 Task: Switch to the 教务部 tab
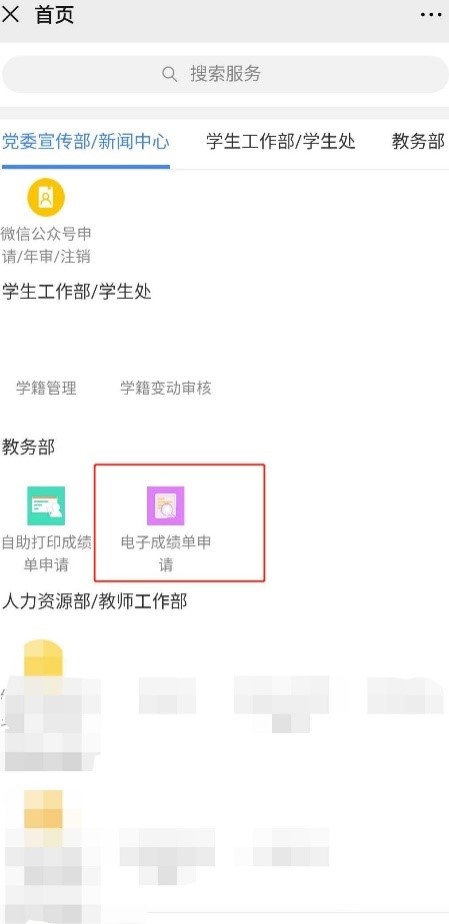click(418, 141)
